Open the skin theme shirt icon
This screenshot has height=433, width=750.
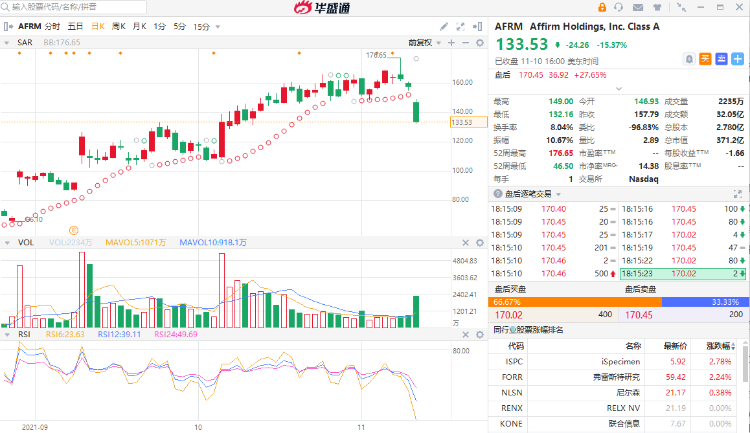657,7
